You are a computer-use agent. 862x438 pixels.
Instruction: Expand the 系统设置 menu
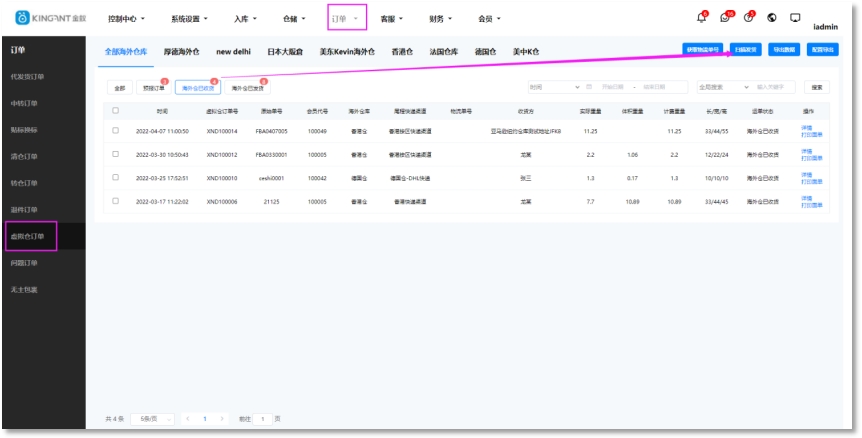(189, 19)
